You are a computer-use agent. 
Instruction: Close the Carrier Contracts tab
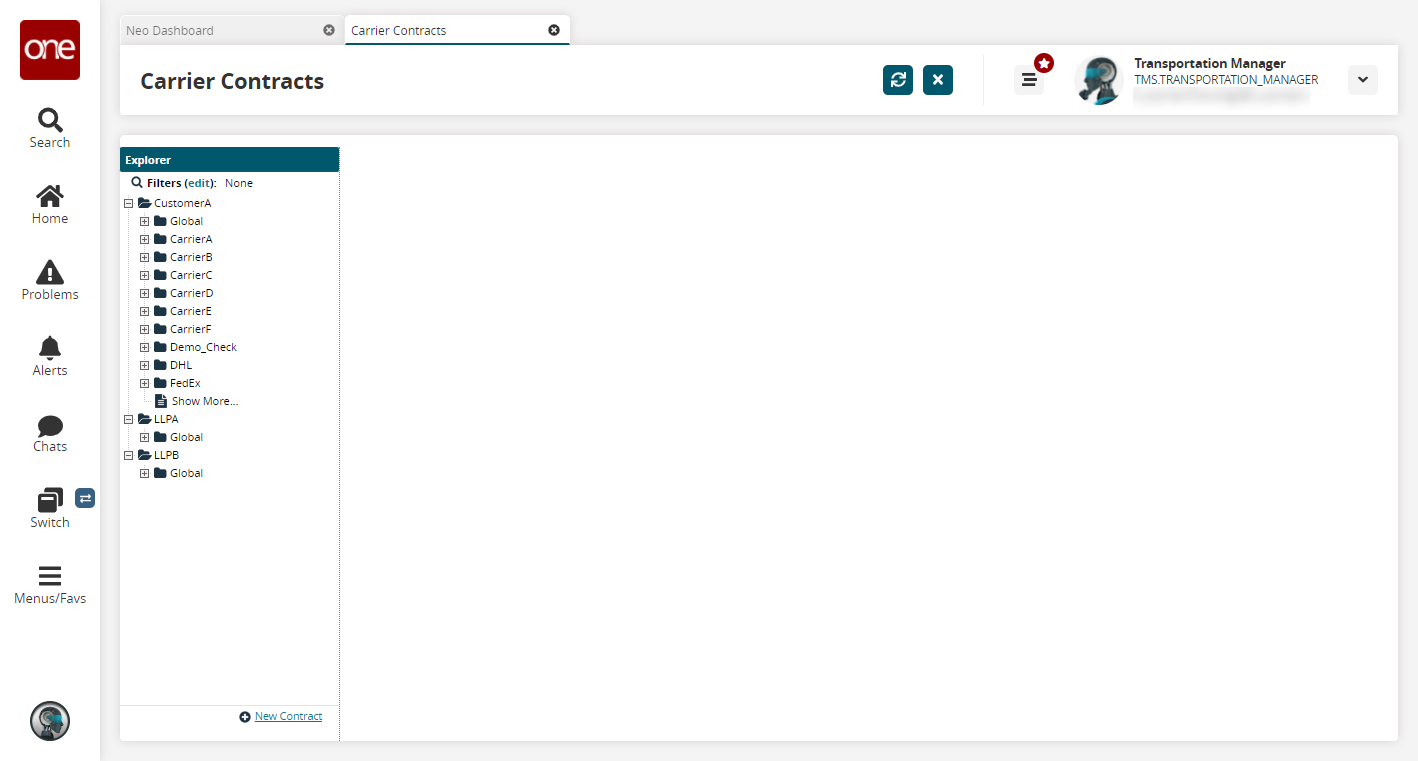[x=554, y=30]
